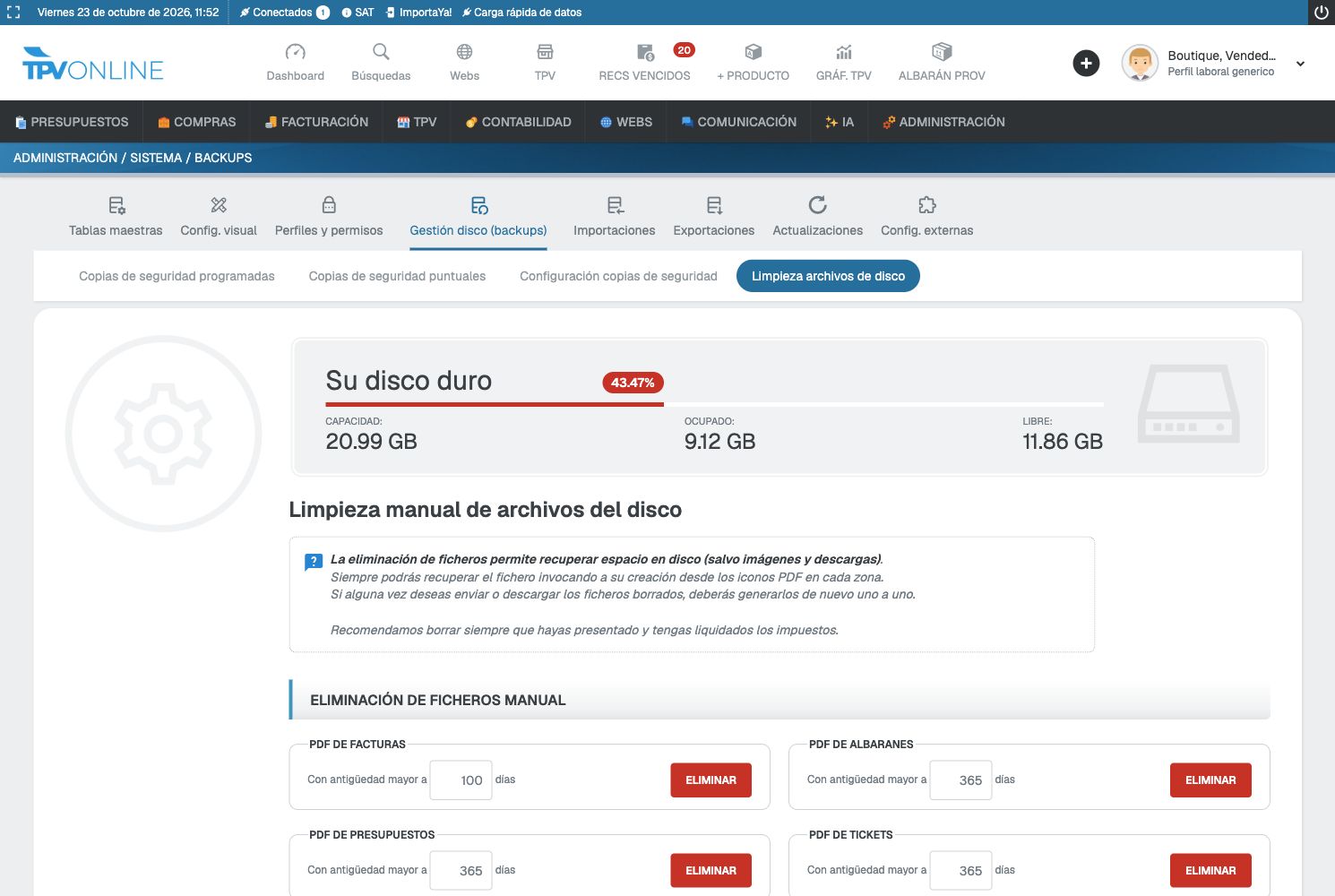This screenshot has width=1335, height=896.
Task: Click the power icon in top bar
Action: [1322, 13]
